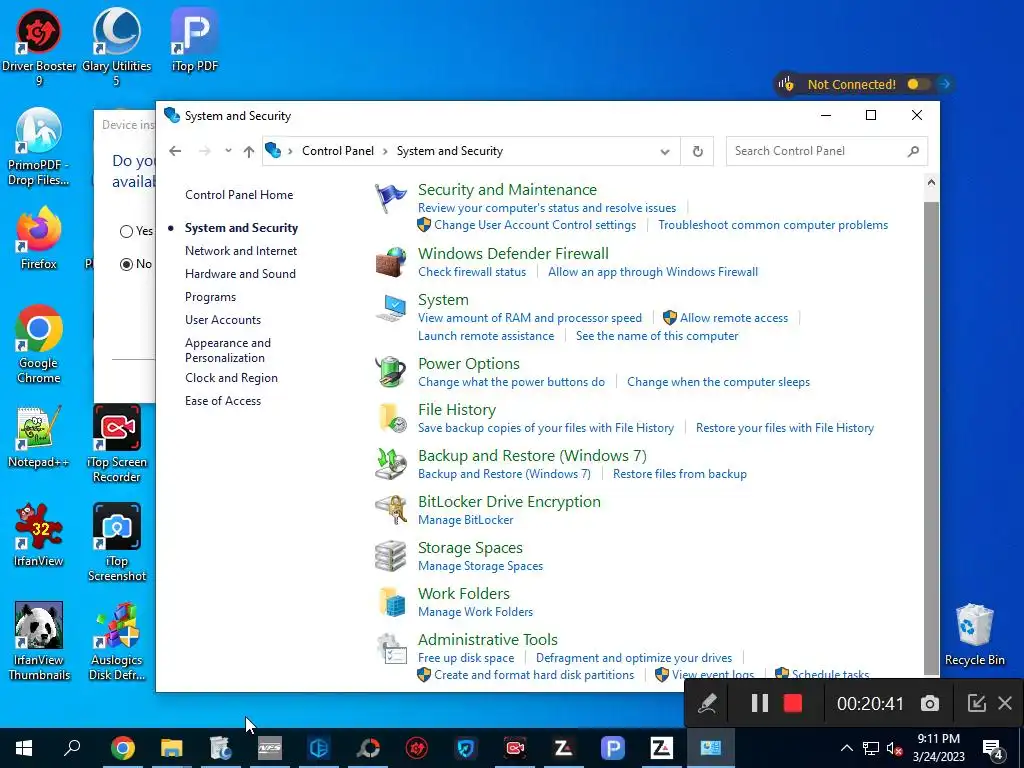1024x768 pixels.
Task: Click the BitLocker keys icon
Action: coord(391,510)
